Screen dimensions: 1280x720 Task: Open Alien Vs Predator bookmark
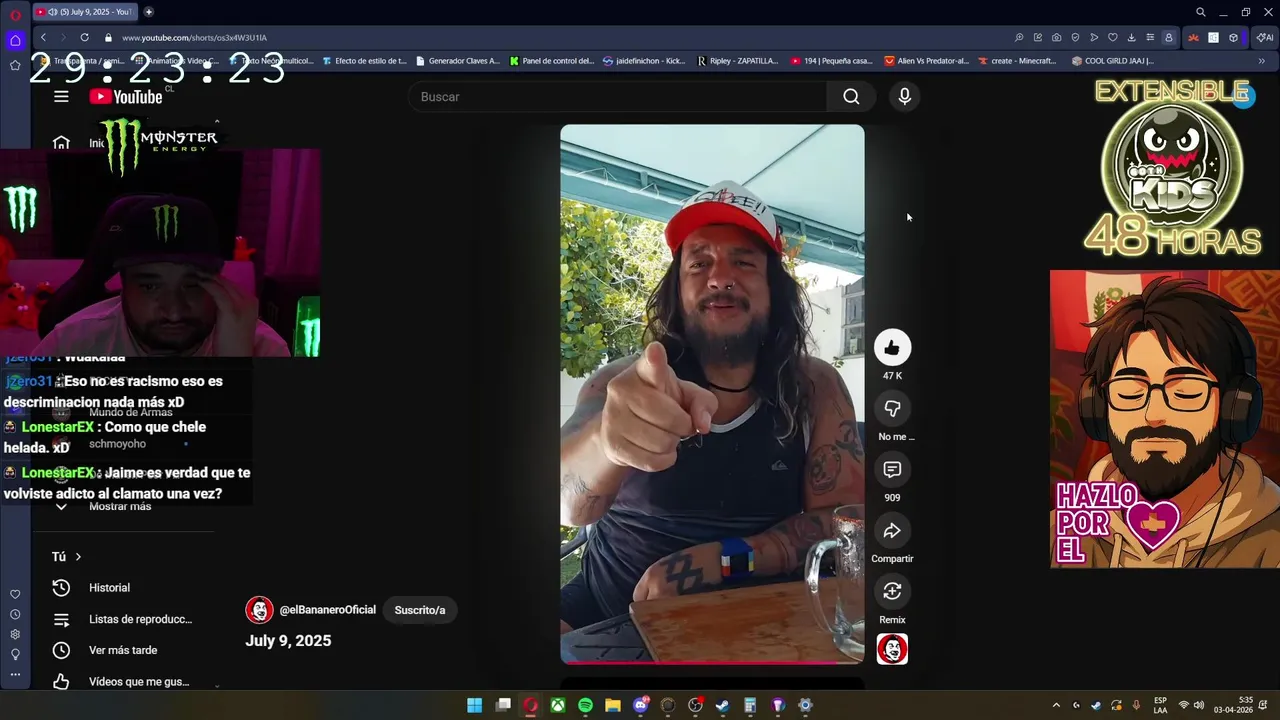click(x=927, y=61)
